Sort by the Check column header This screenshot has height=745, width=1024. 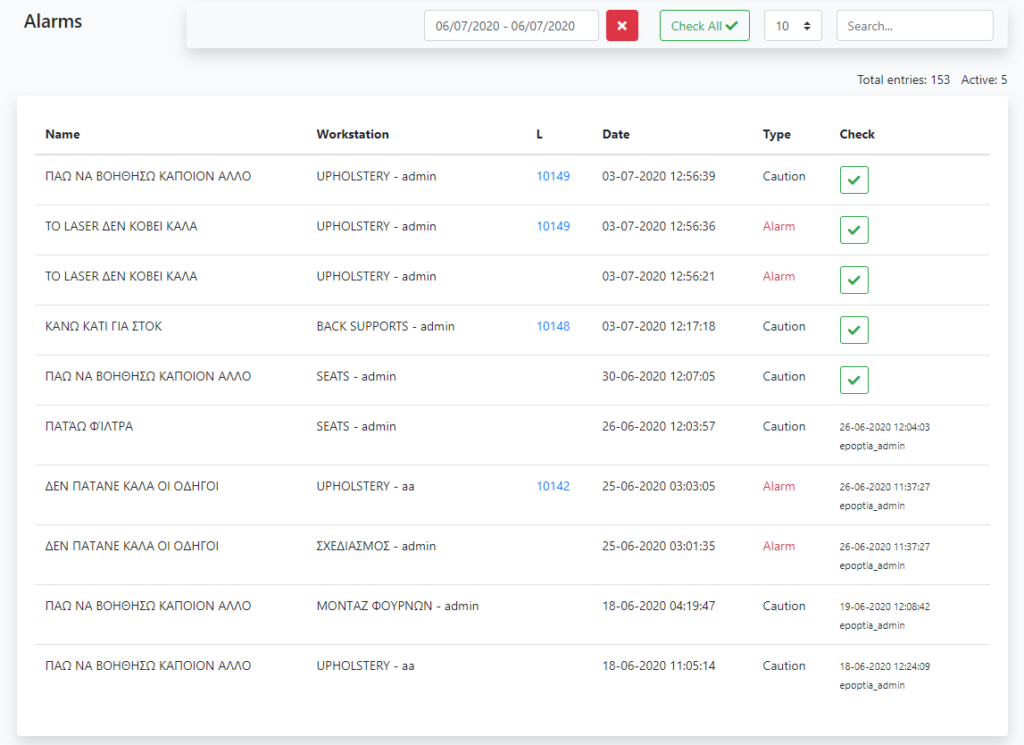coord(857,134)
